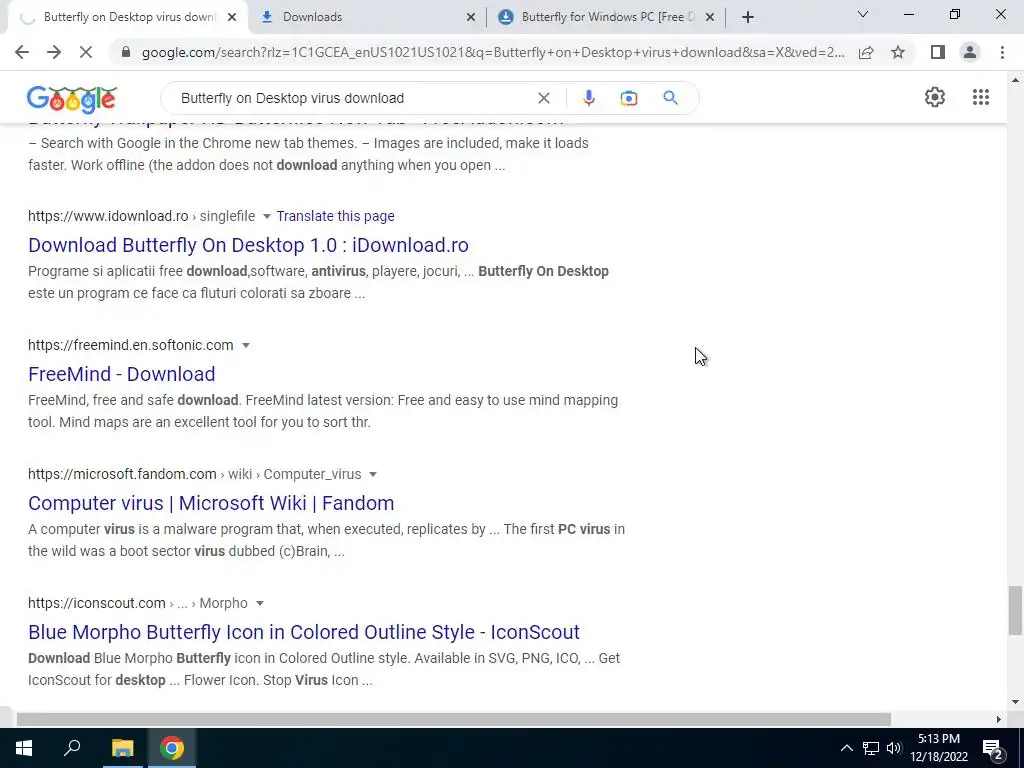Bookmark this tab with the star
This screenshot has height=768, width=1024.
click(x=898, y=52)
